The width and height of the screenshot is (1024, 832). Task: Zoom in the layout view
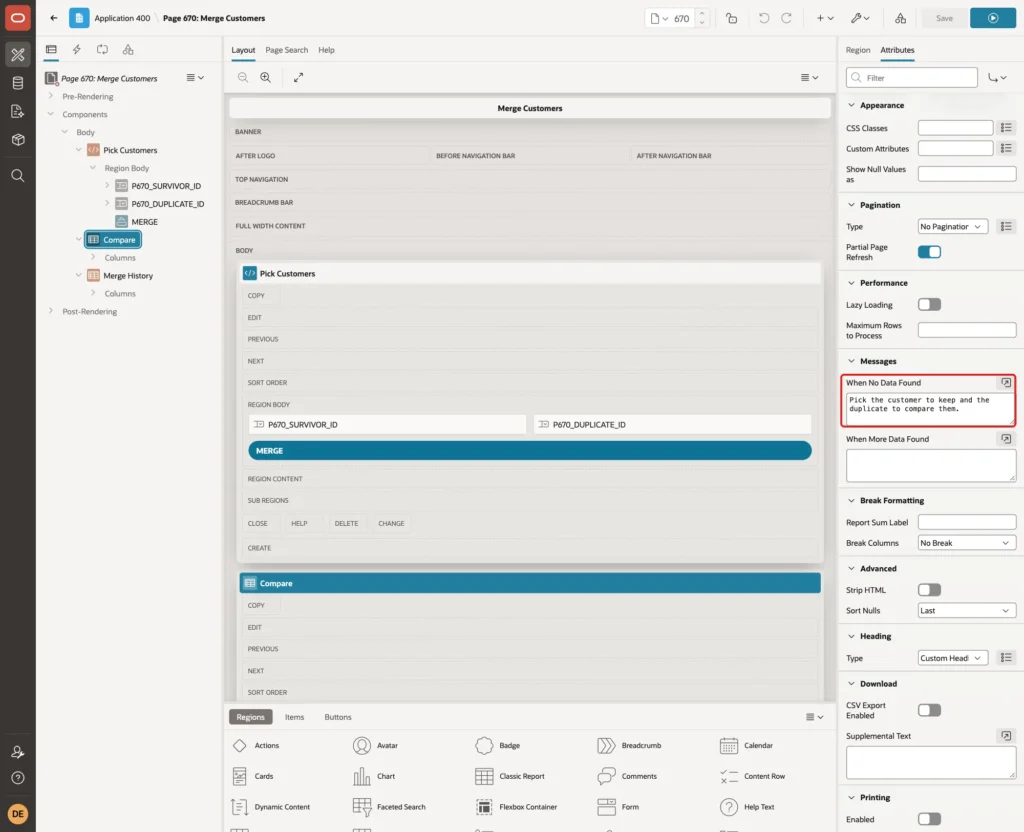pos(266,78)
